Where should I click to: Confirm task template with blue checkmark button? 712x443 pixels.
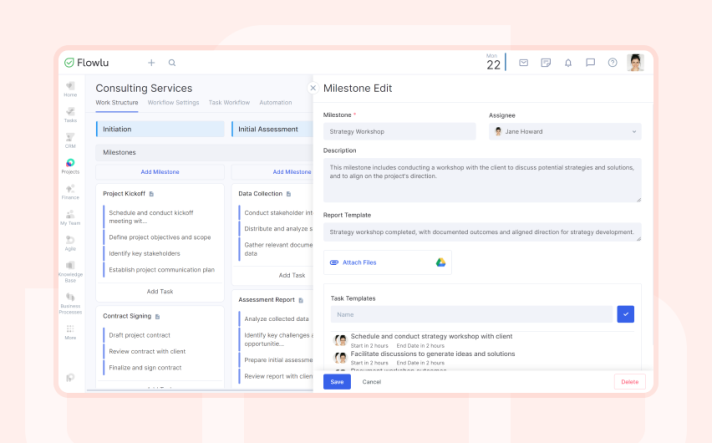pyautogui.click(x=625, y=314)
